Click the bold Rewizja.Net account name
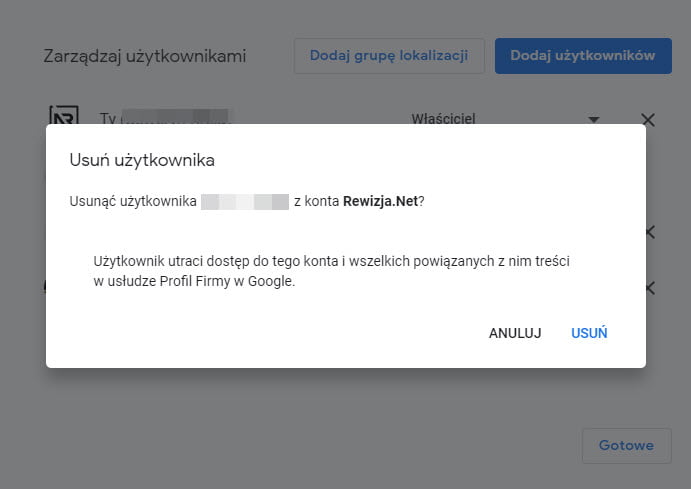 coord(380,201)
